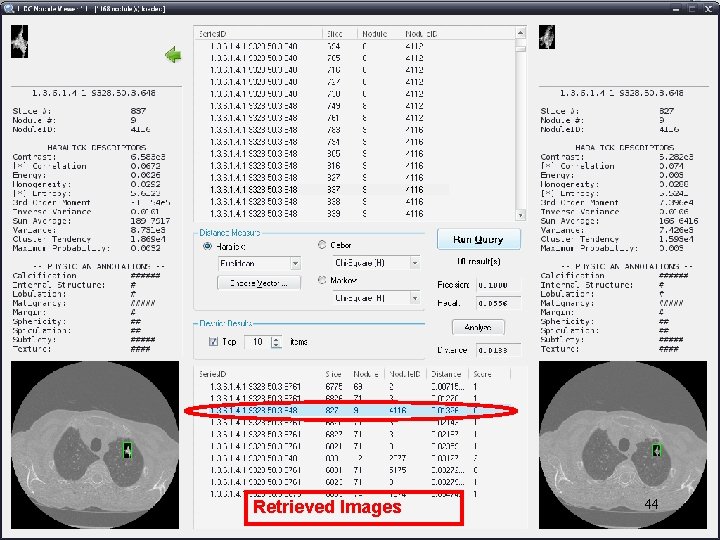Select the query list row with Slice 805

pyautogui.click(x=321, y=154)
